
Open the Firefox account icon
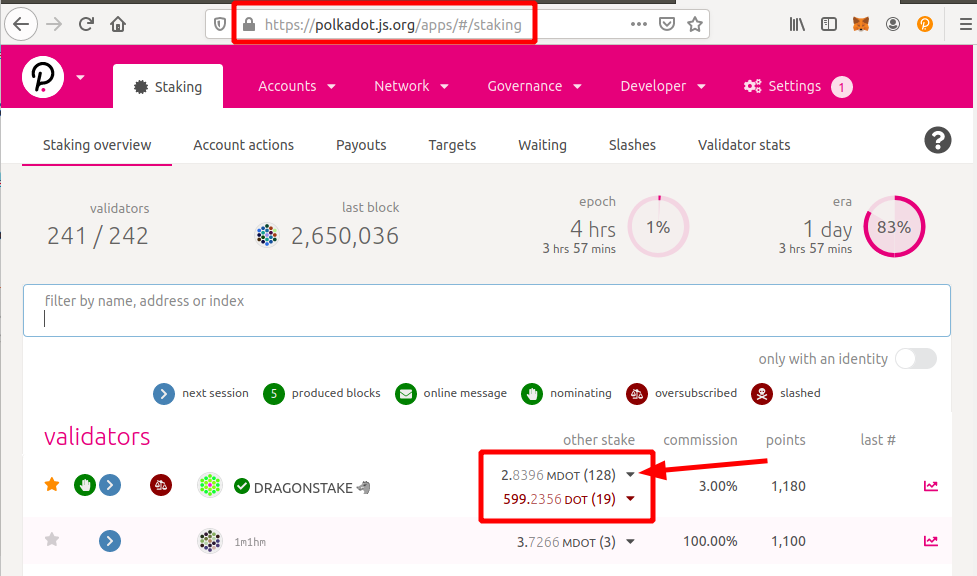click(893, 24)
